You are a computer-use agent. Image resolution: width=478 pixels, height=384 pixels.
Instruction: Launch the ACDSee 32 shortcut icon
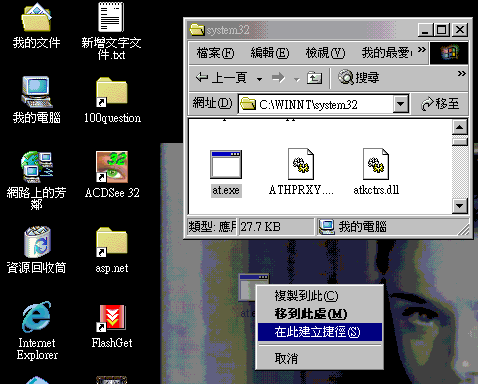(x=112, y=167)
